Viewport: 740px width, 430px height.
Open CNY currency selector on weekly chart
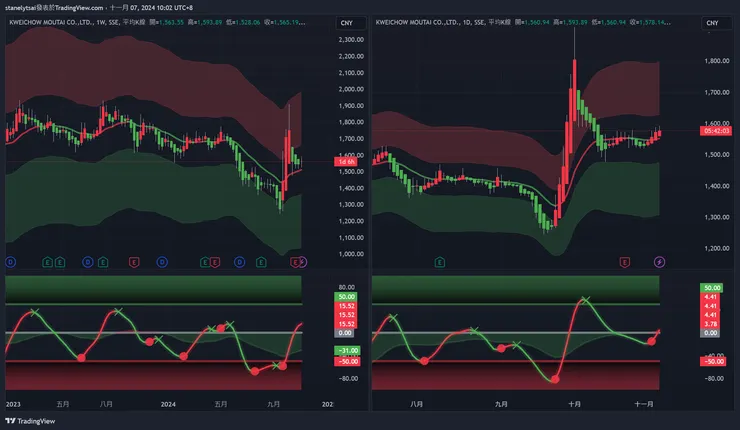click(x=351, y=23)
